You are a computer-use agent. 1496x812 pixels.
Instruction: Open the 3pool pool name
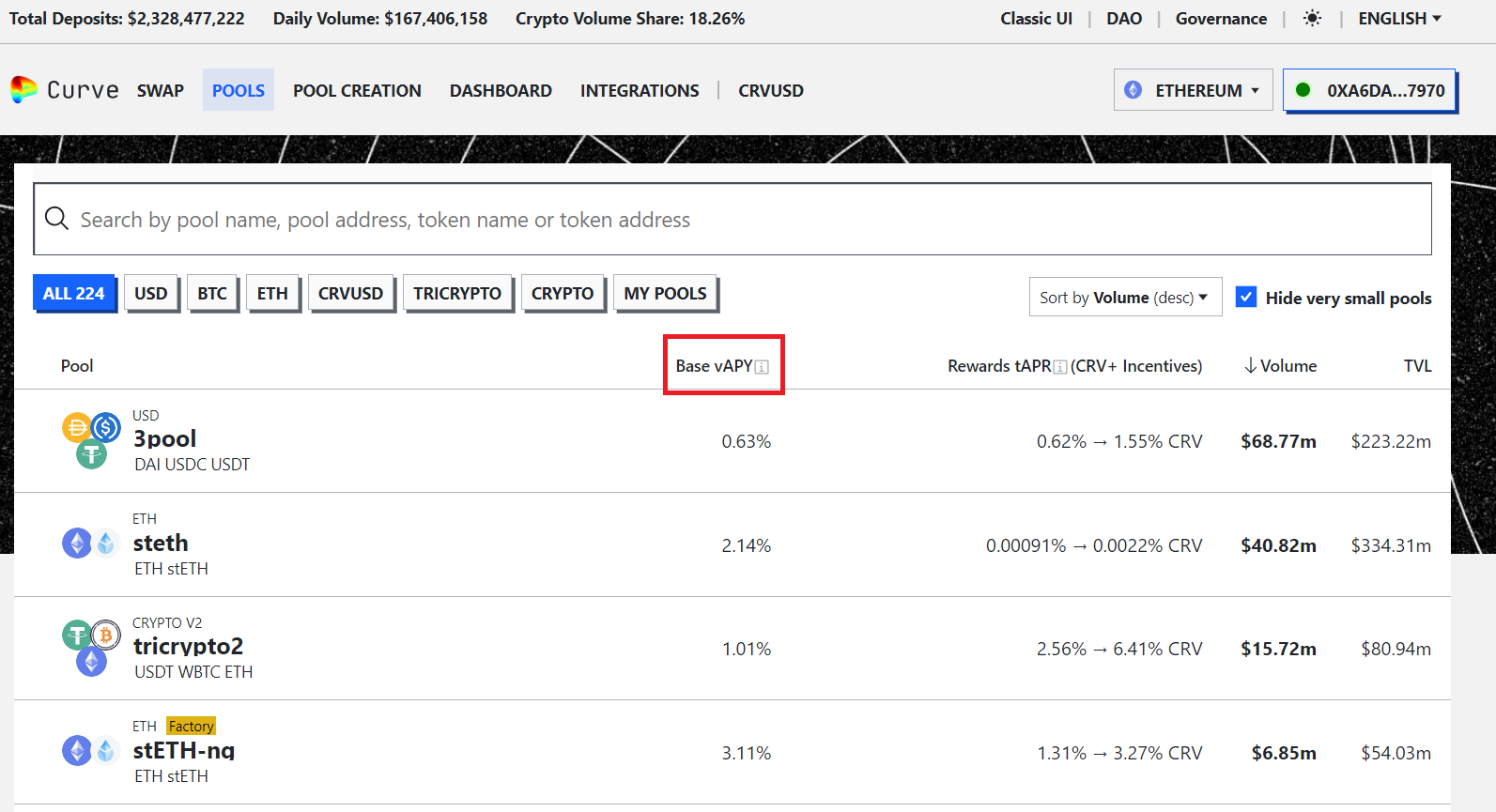[x=164, y=438]
